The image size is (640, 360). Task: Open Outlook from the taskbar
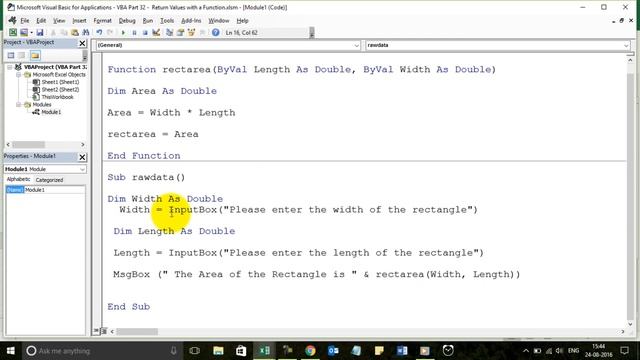[x=333, y=351]
